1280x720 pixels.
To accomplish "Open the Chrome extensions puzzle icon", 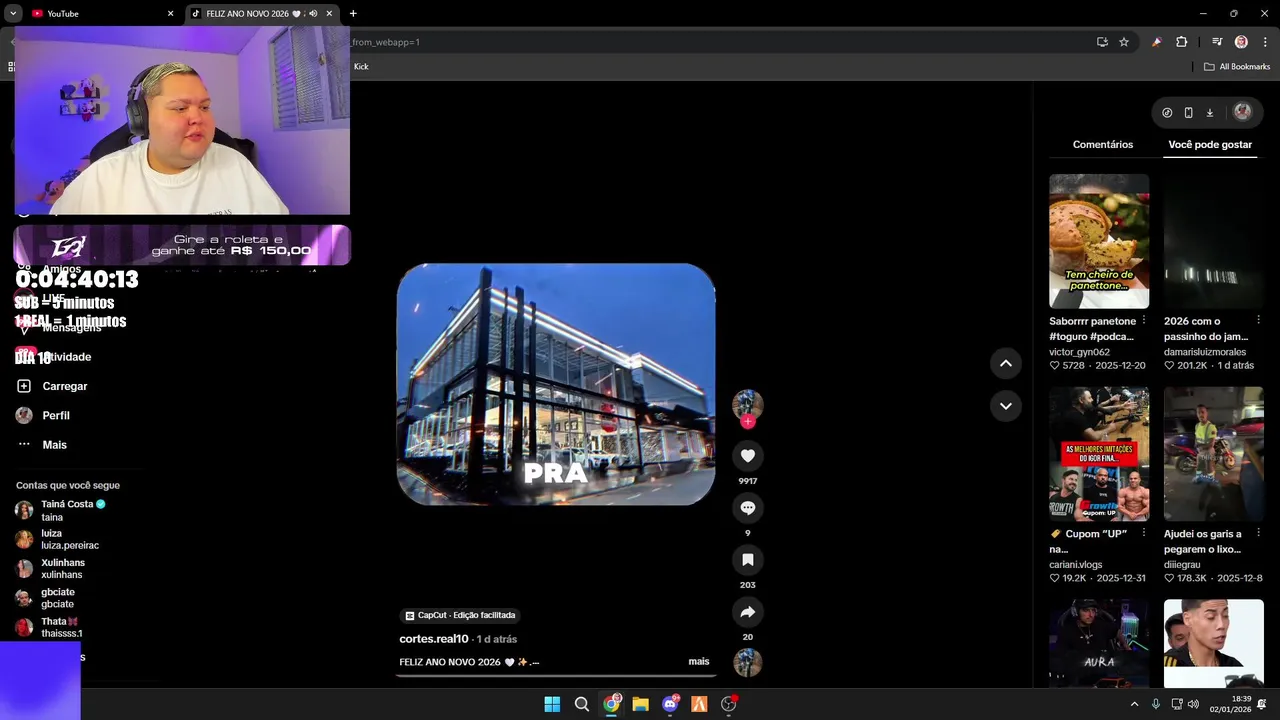I will (1181, 42).
